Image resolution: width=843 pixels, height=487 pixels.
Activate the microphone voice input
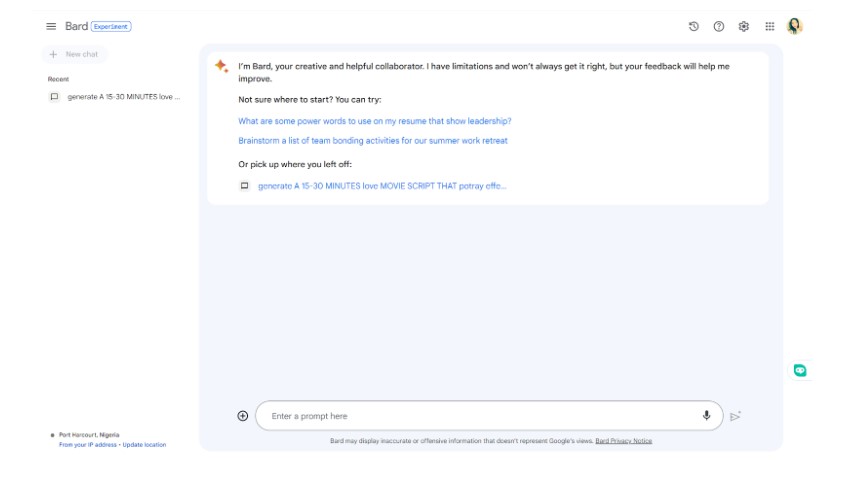(706, 415)
